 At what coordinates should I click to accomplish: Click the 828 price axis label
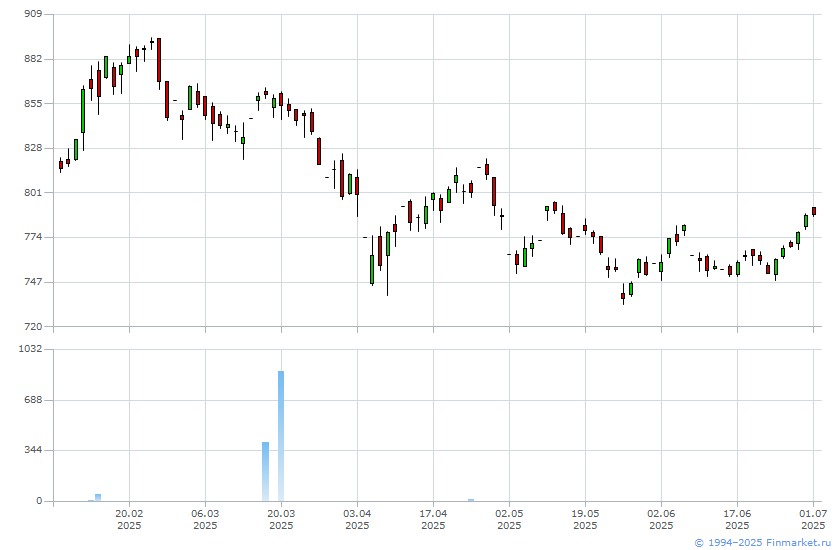33,147
